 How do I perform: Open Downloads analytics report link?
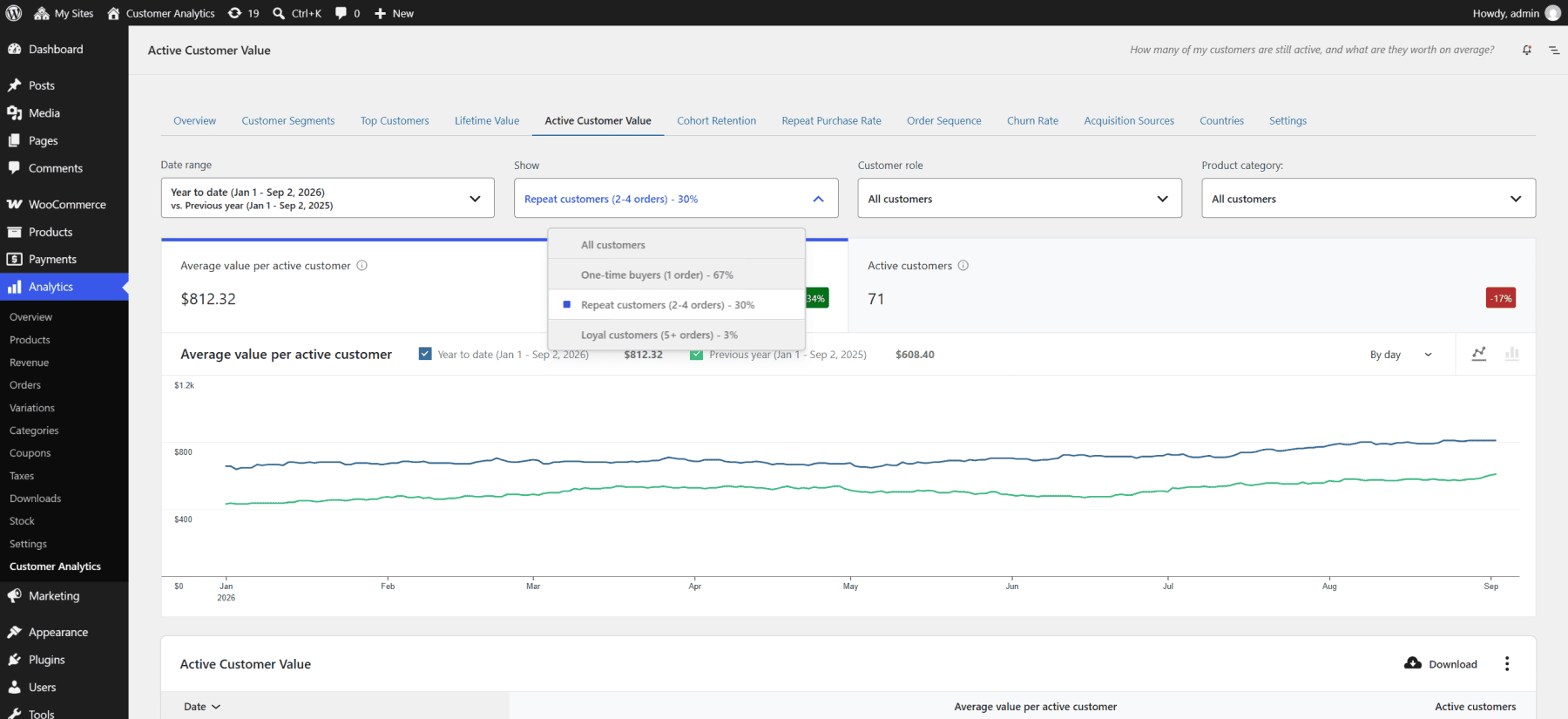pyautogui.click(x=36, y=499)
